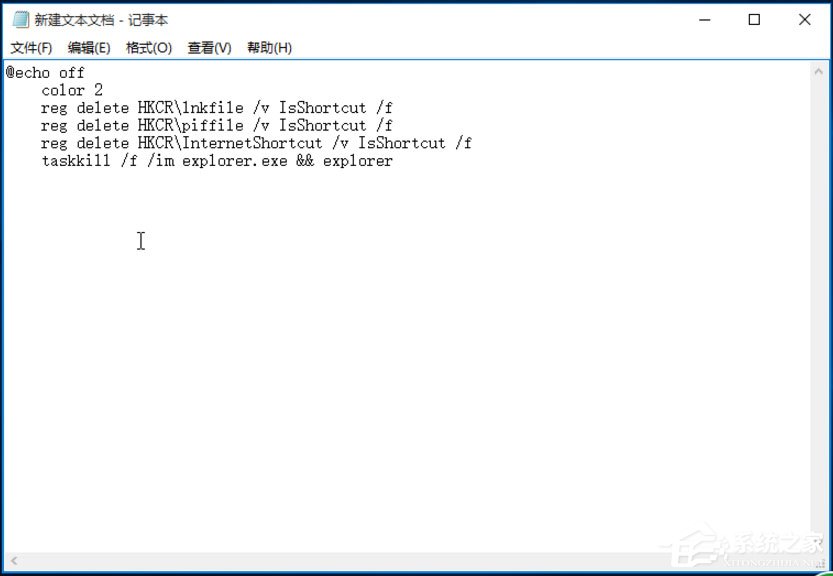The height and width of the screenshot is (576, 833).
Task: Click the 系统之家 watermark logo
Action: click(x=735, y=545)
